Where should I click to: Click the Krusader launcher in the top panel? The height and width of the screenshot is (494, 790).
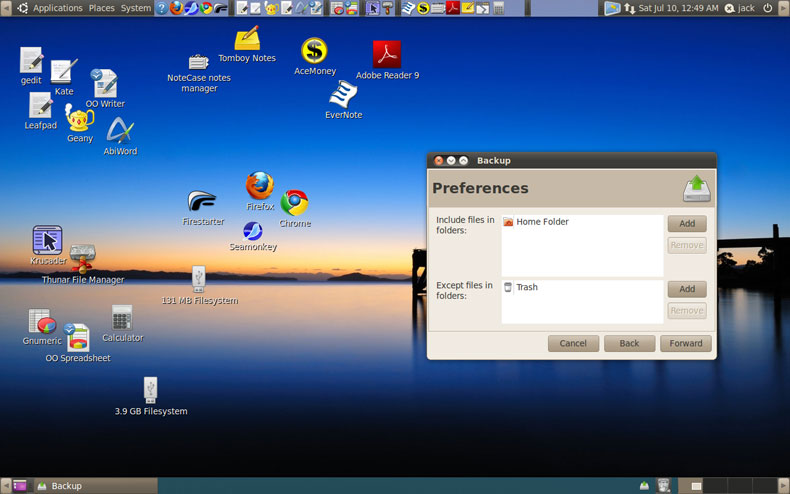[x=372, y=8]
